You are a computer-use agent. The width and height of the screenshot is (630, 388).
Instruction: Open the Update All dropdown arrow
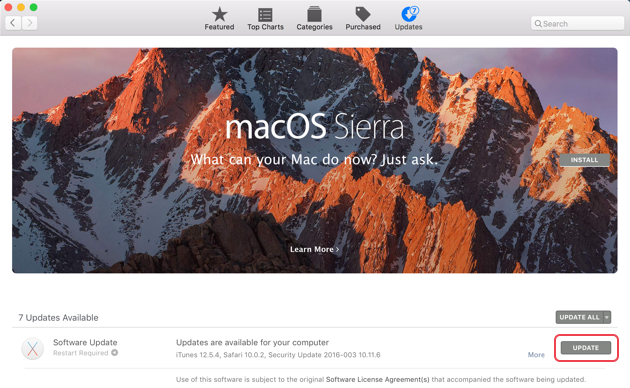607,317
